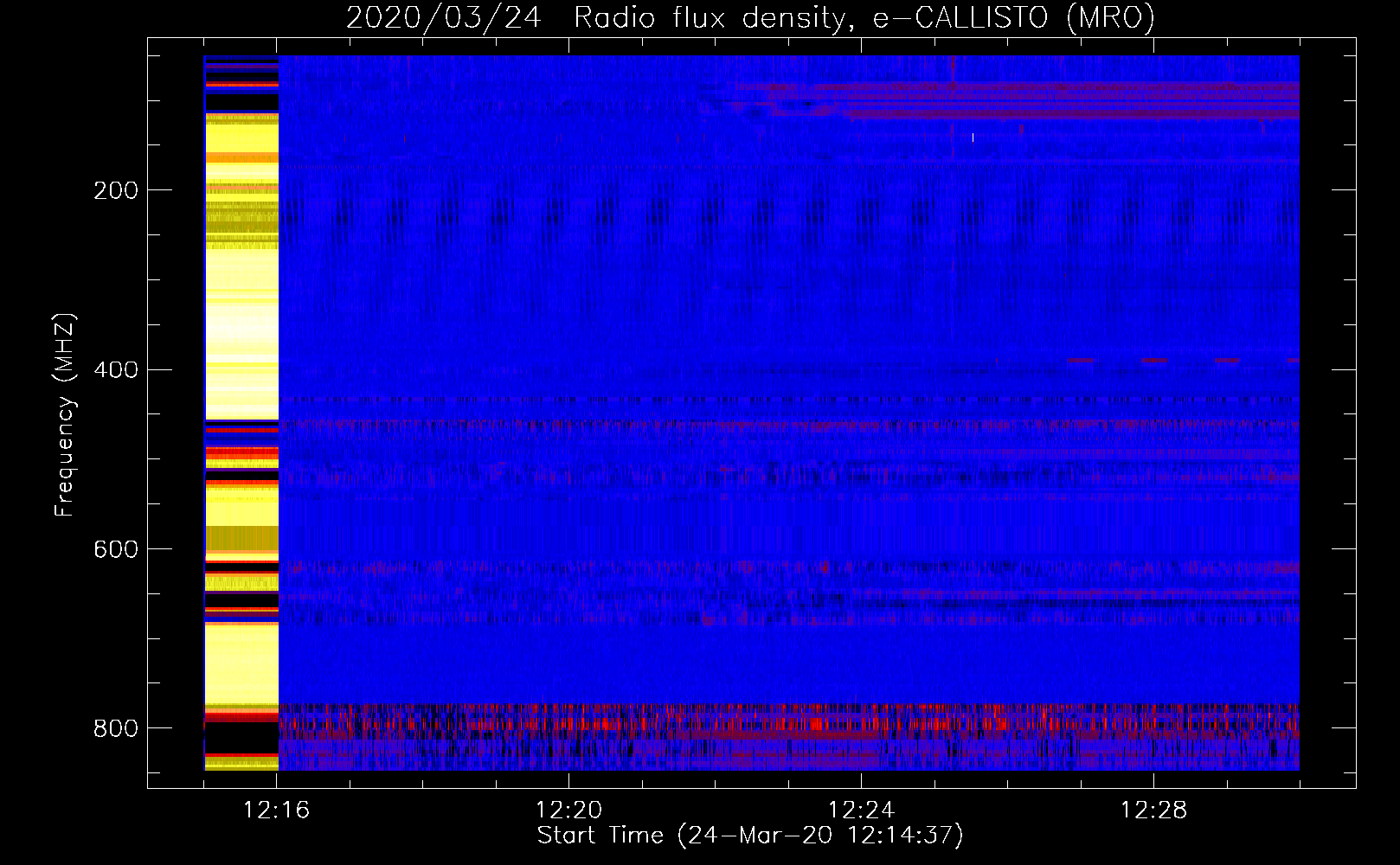Click the bright yellow saturated band at spectrogram start
The height and width of the screenshot is (865, 1400).
[241, 413]
